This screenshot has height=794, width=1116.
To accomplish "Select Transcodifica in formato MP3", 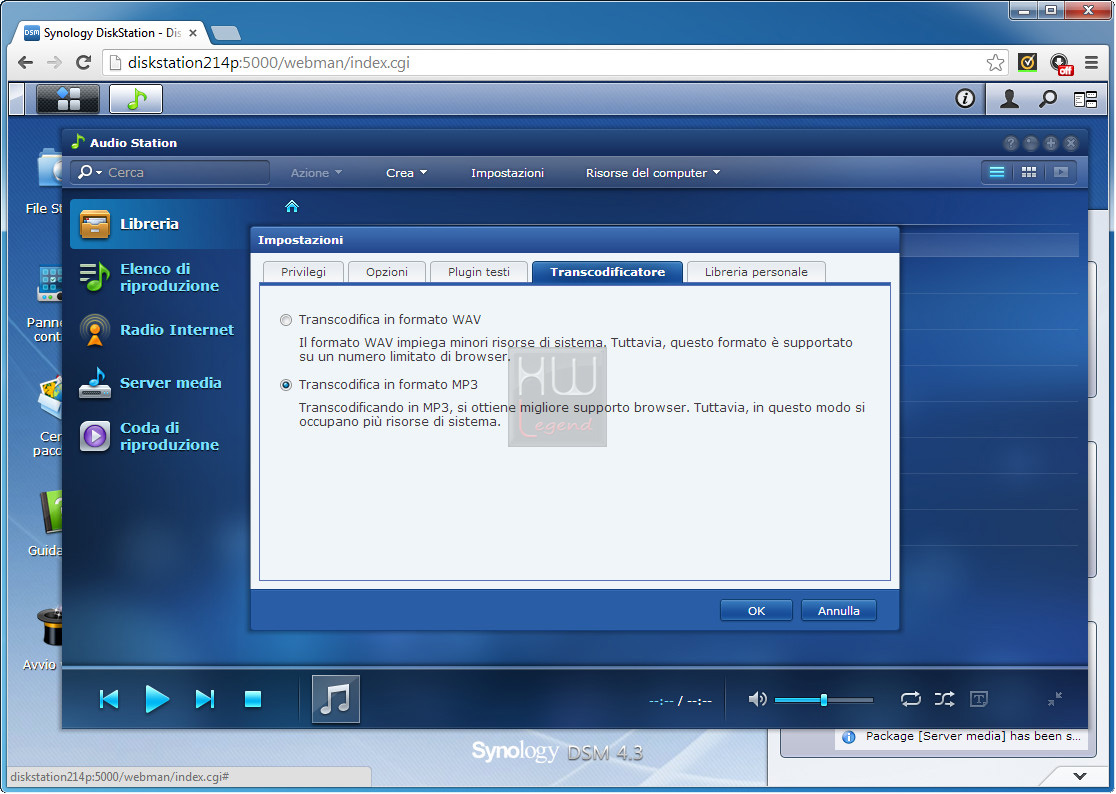I will pos(286,385).
